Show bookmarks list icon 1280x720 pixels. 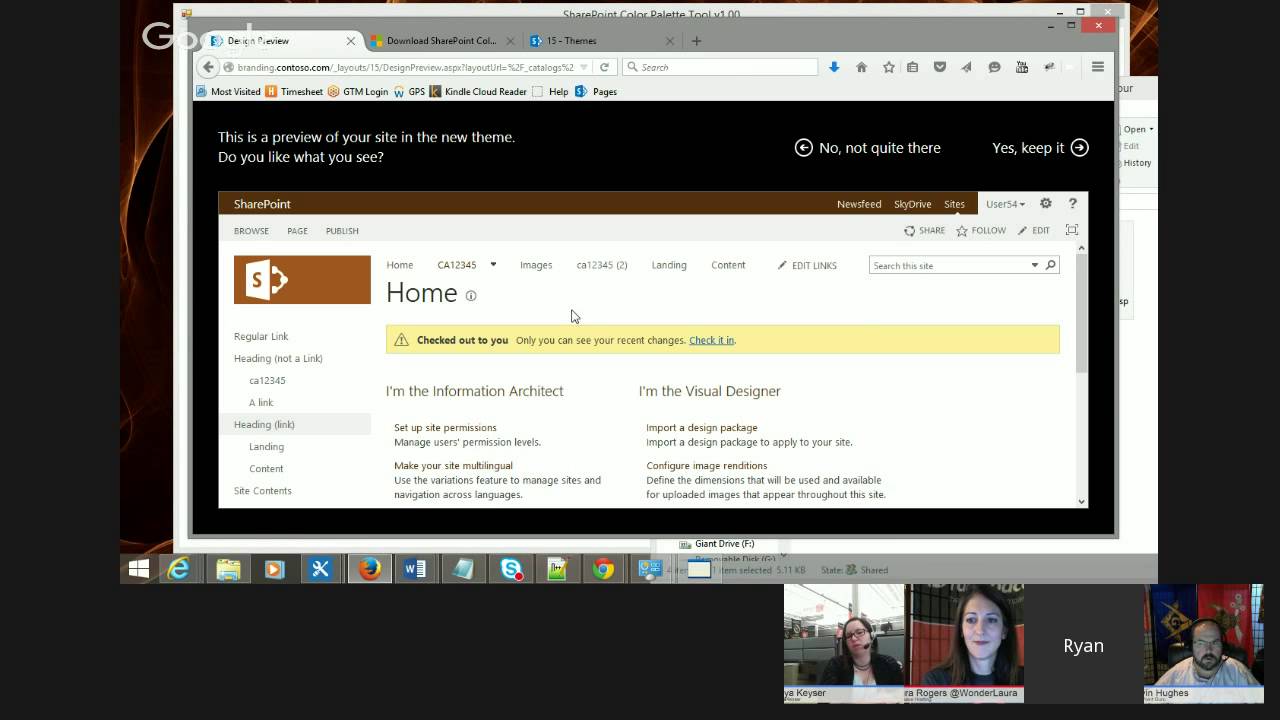tap(912, 67)
